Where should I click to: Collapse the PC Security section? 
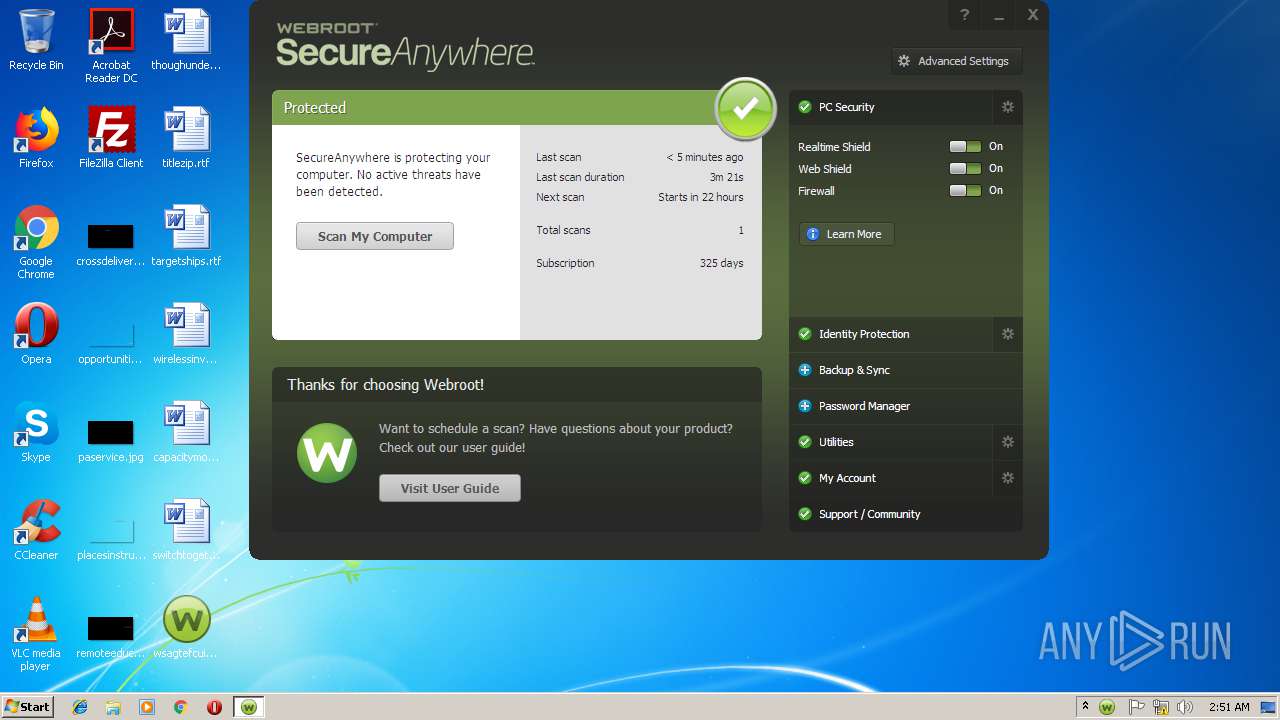click(x=892, y=107)
